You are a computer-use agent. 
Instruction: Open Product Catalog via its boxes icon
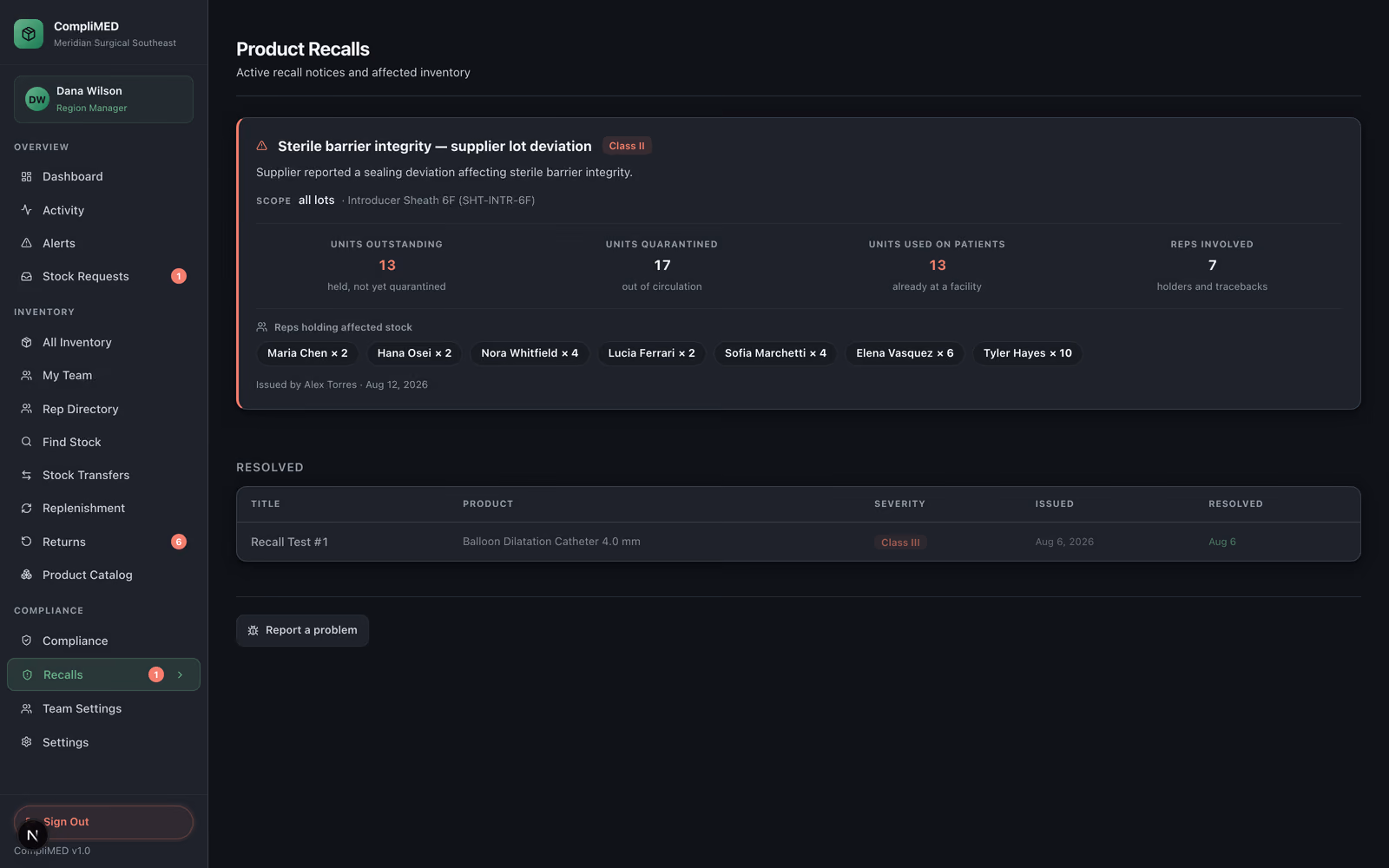[26, 575]
